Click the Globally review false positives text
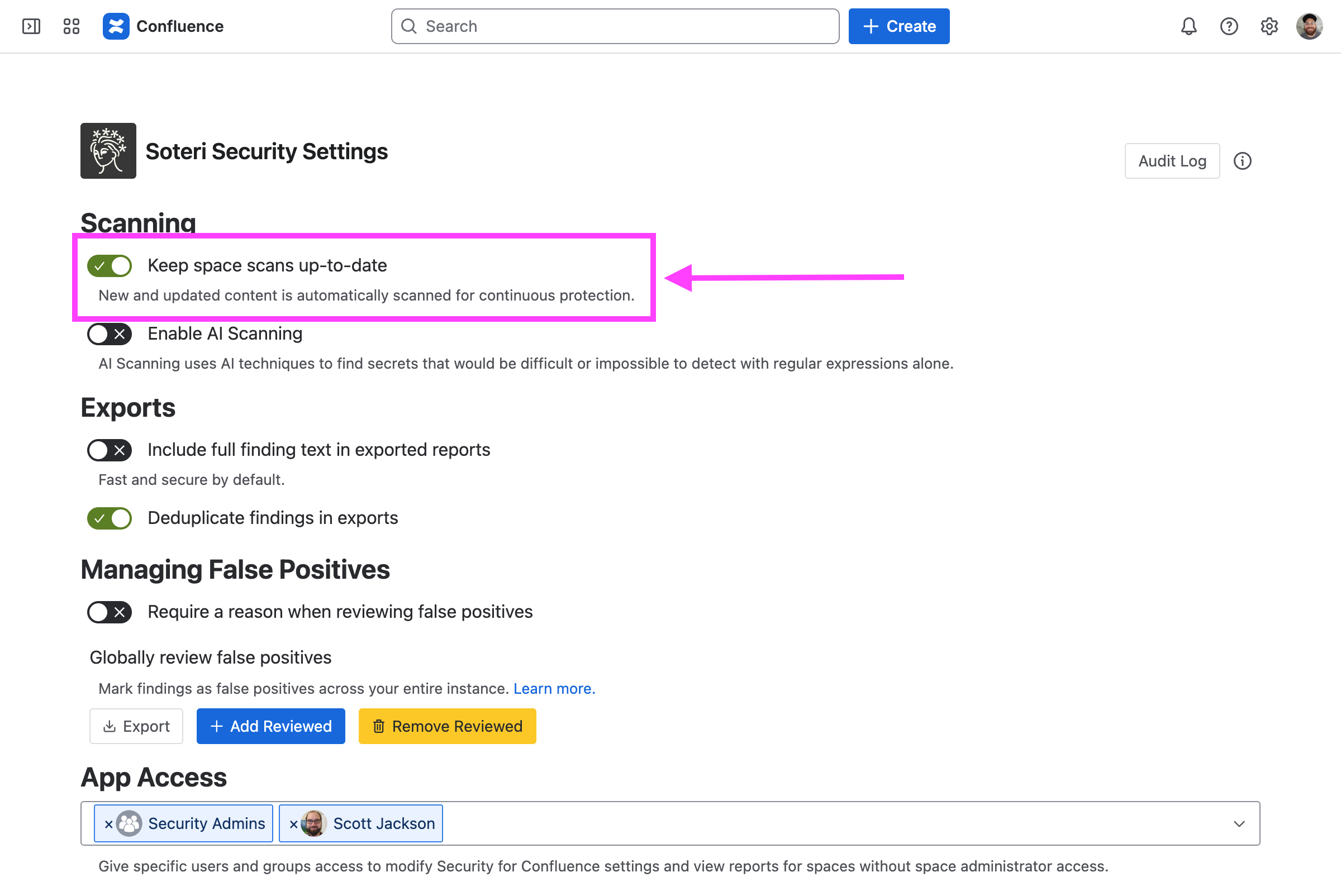 (x=210, y=657)
